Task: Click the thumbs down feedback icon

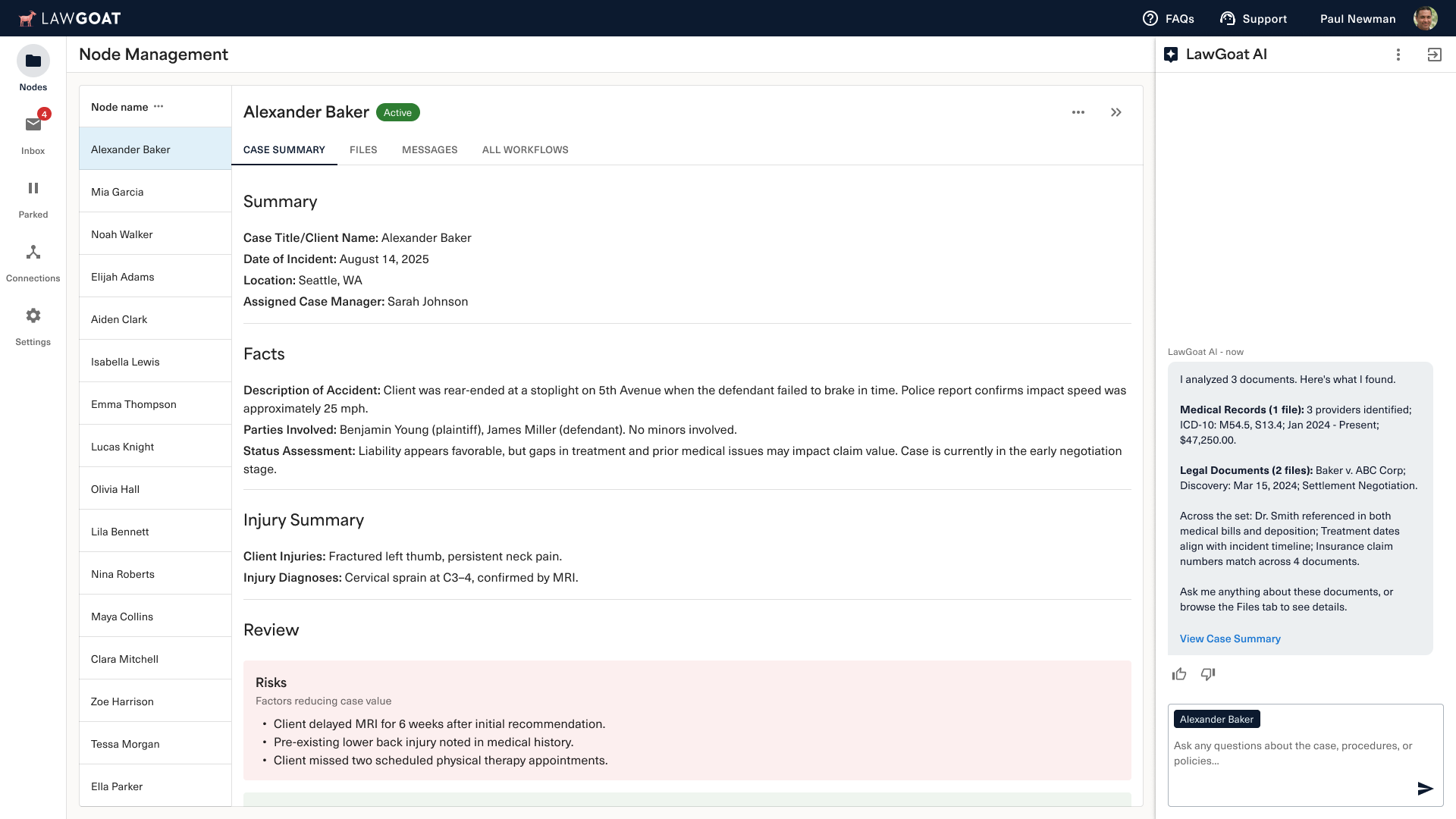Action: [x=1208, y=674]
